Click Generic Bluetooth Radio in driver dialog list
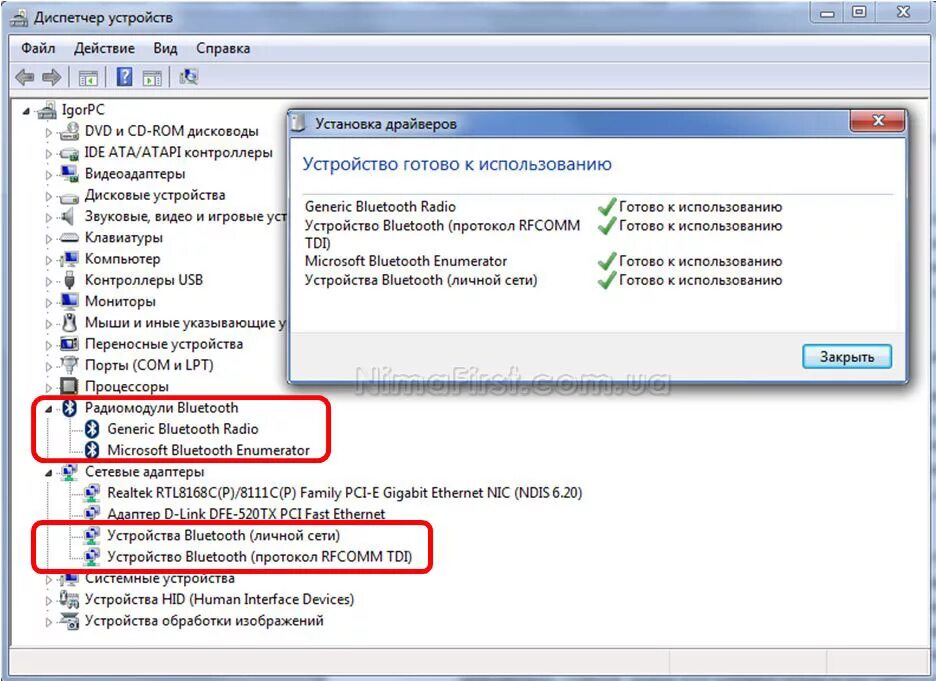 pyautogui.click(x=380, y=207)
